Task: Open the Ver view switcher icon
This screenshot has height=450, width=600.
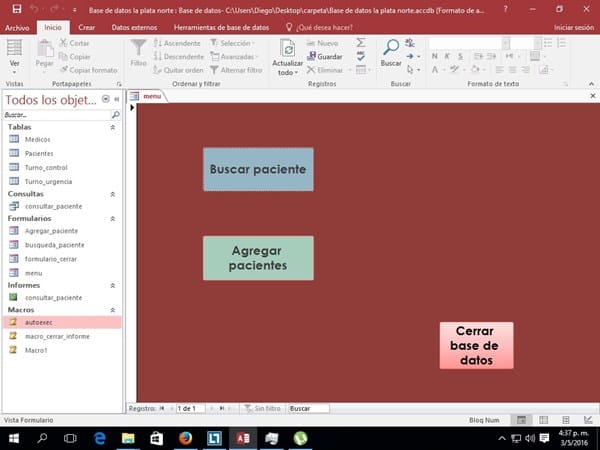Action: [15, 48]
